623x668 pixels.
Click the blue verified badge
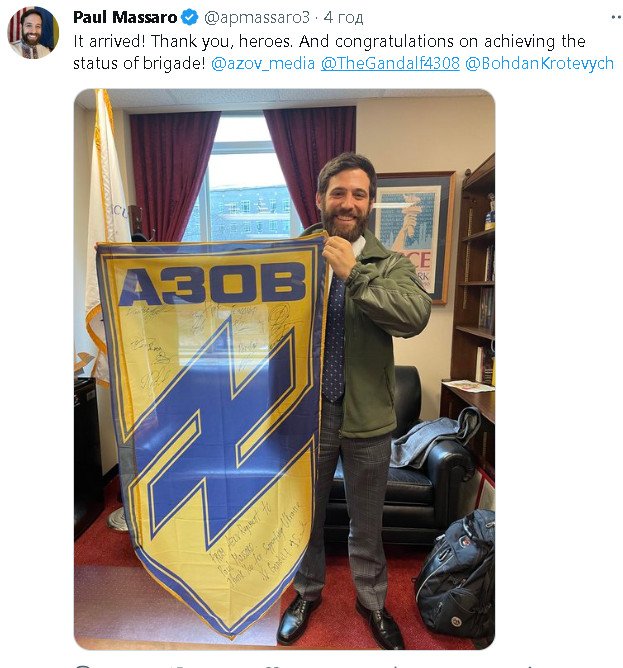click(x=190, y=17)
